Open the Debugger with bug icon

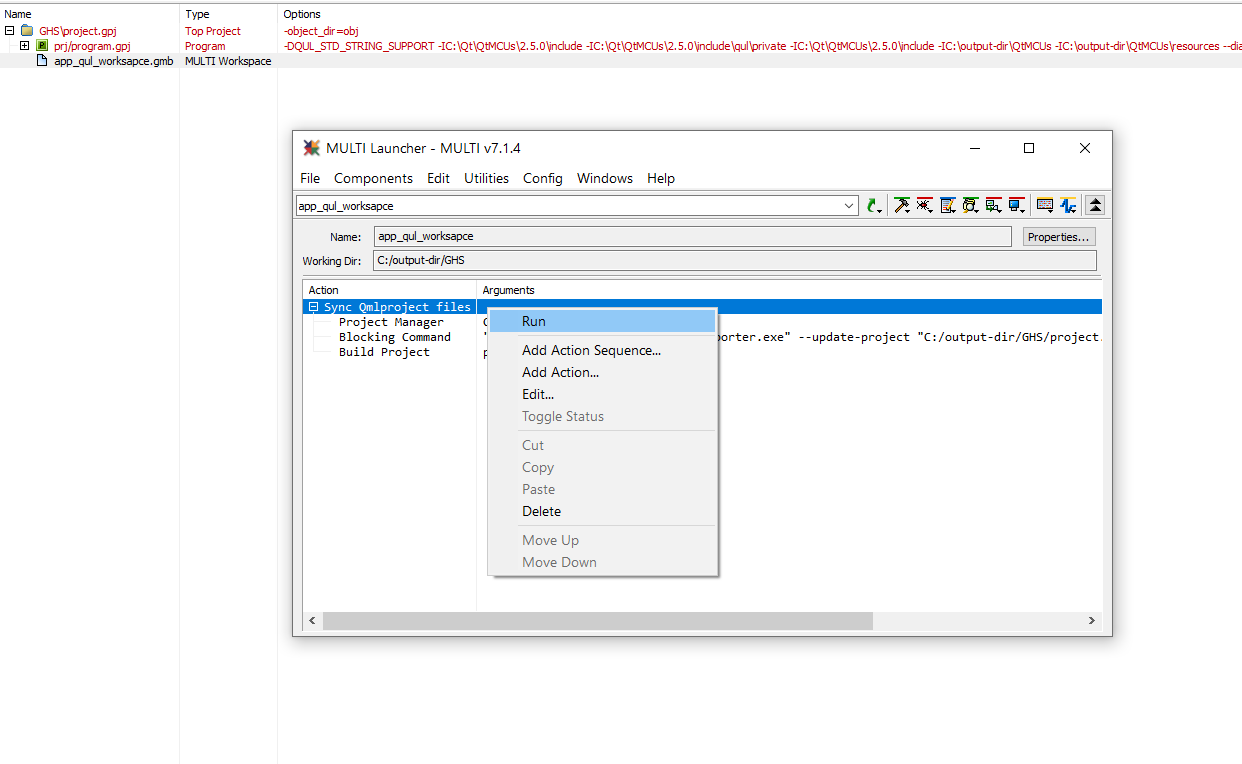pos(924,204)
